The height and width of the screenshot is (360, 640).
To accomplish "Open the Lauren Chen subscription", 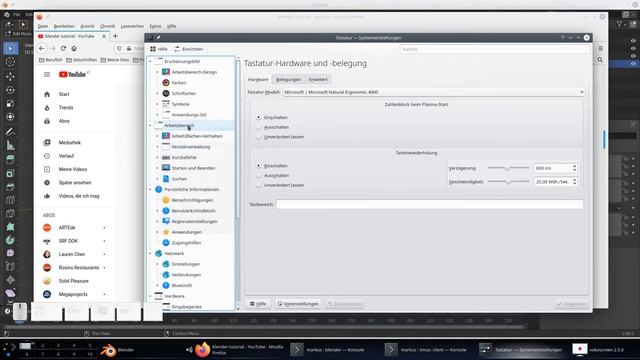I will point(72,254).
